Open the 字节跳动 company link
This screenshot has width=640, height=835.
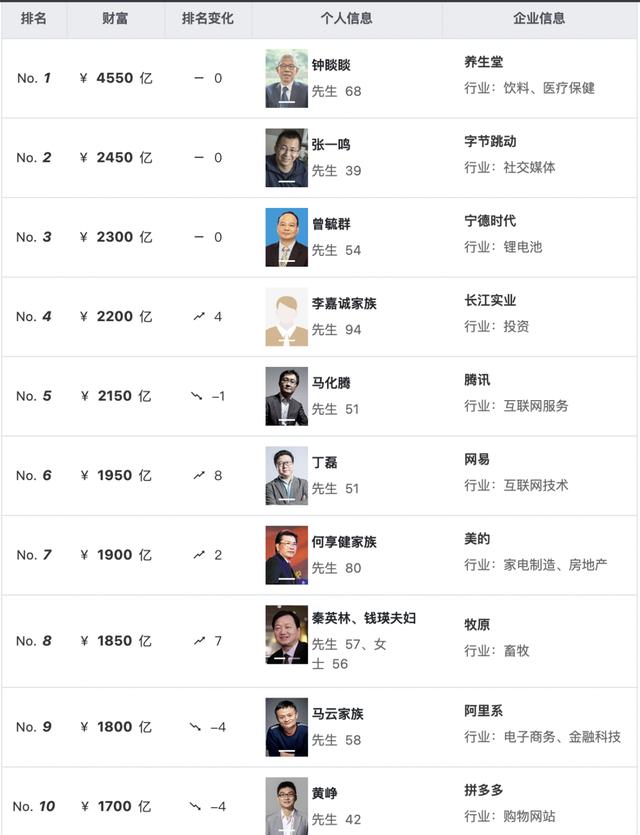[490, 141]
